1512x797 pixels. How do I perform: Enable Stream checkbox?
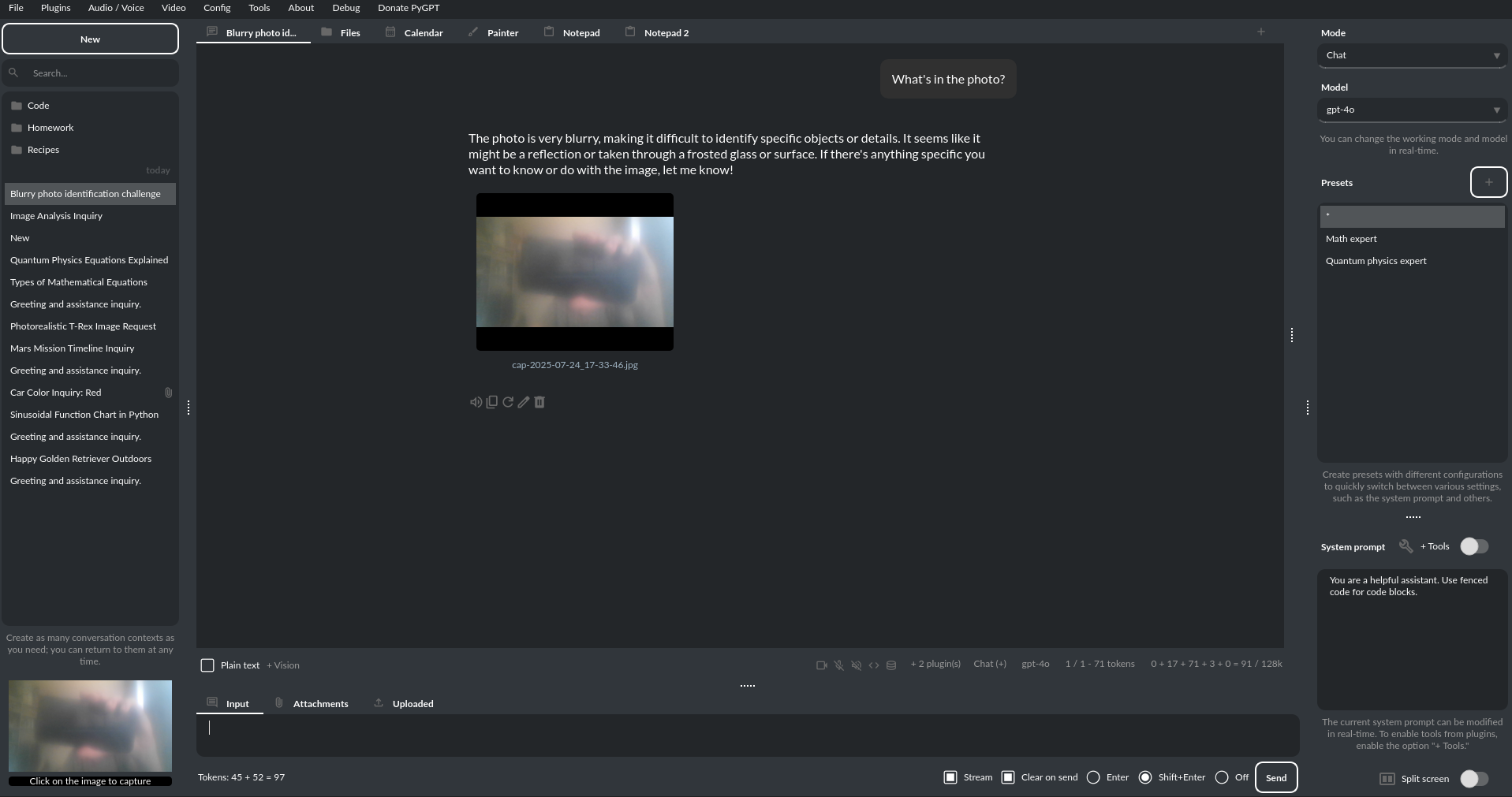click(x=949, y=777)
